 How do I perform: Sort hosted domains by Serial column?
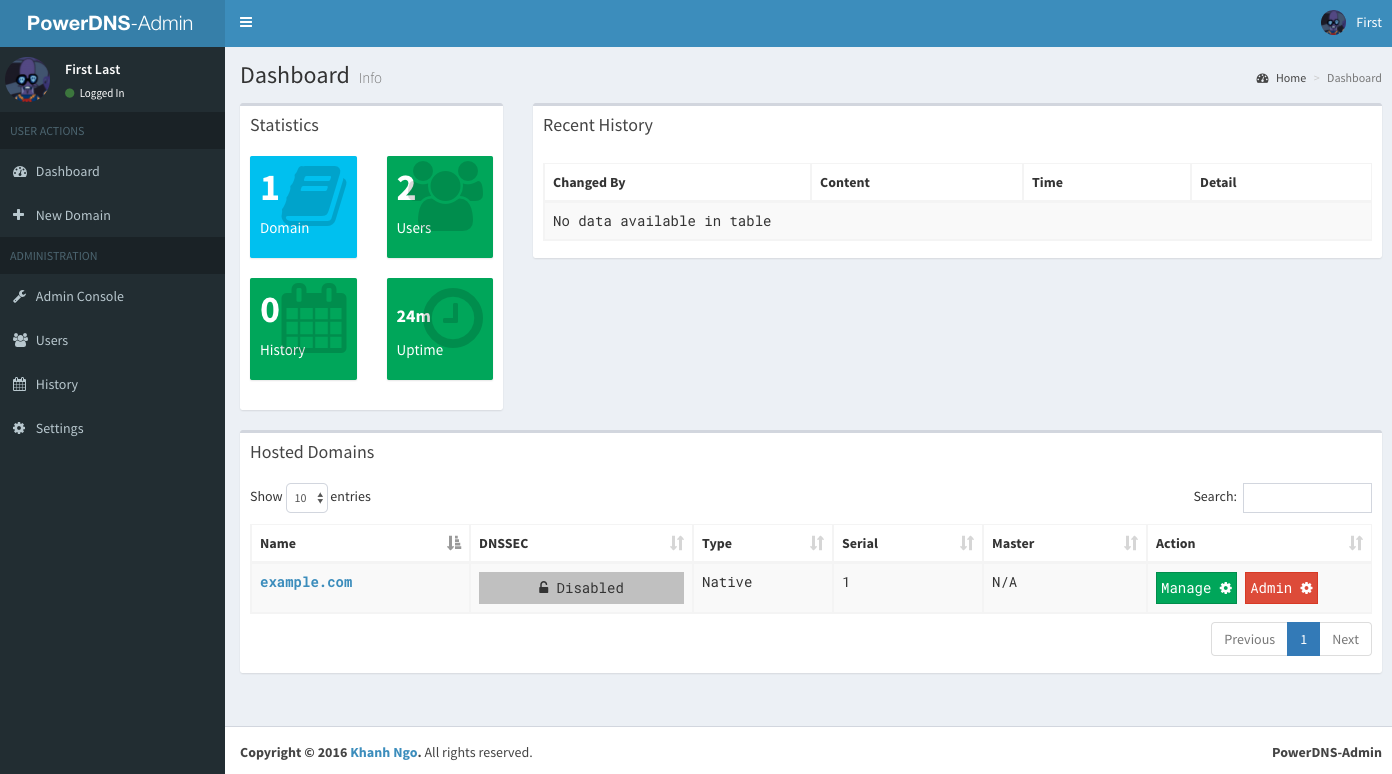point(907,543)
